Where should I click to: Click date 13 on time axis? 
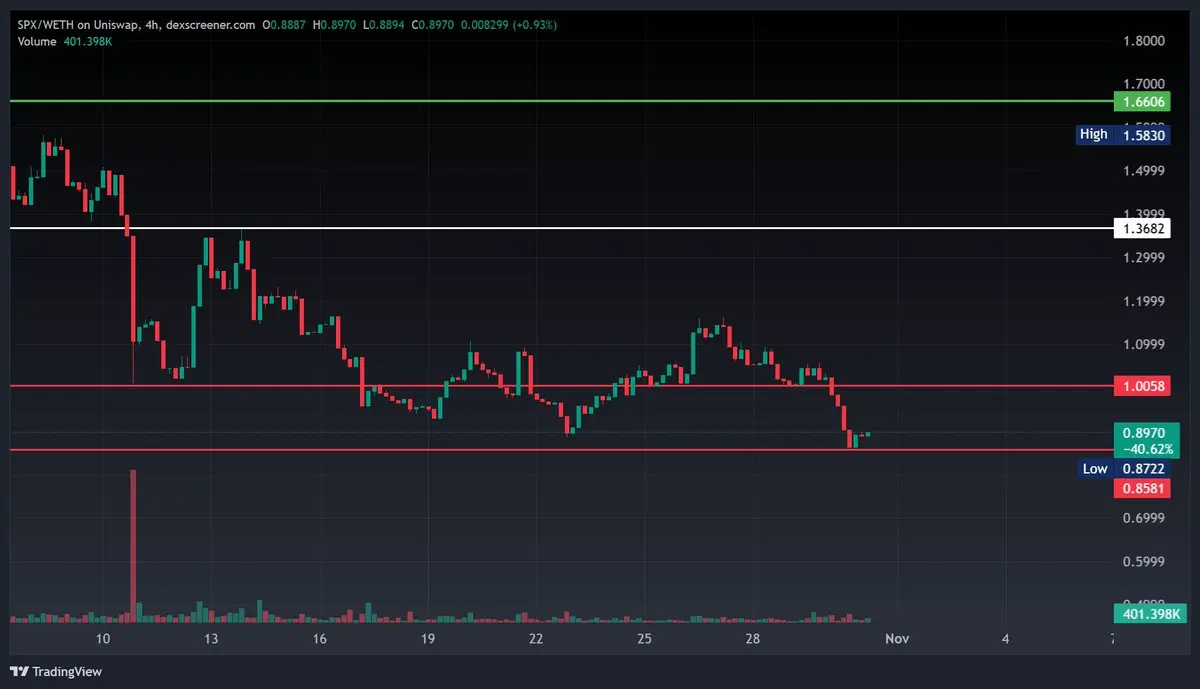point(211,639)
